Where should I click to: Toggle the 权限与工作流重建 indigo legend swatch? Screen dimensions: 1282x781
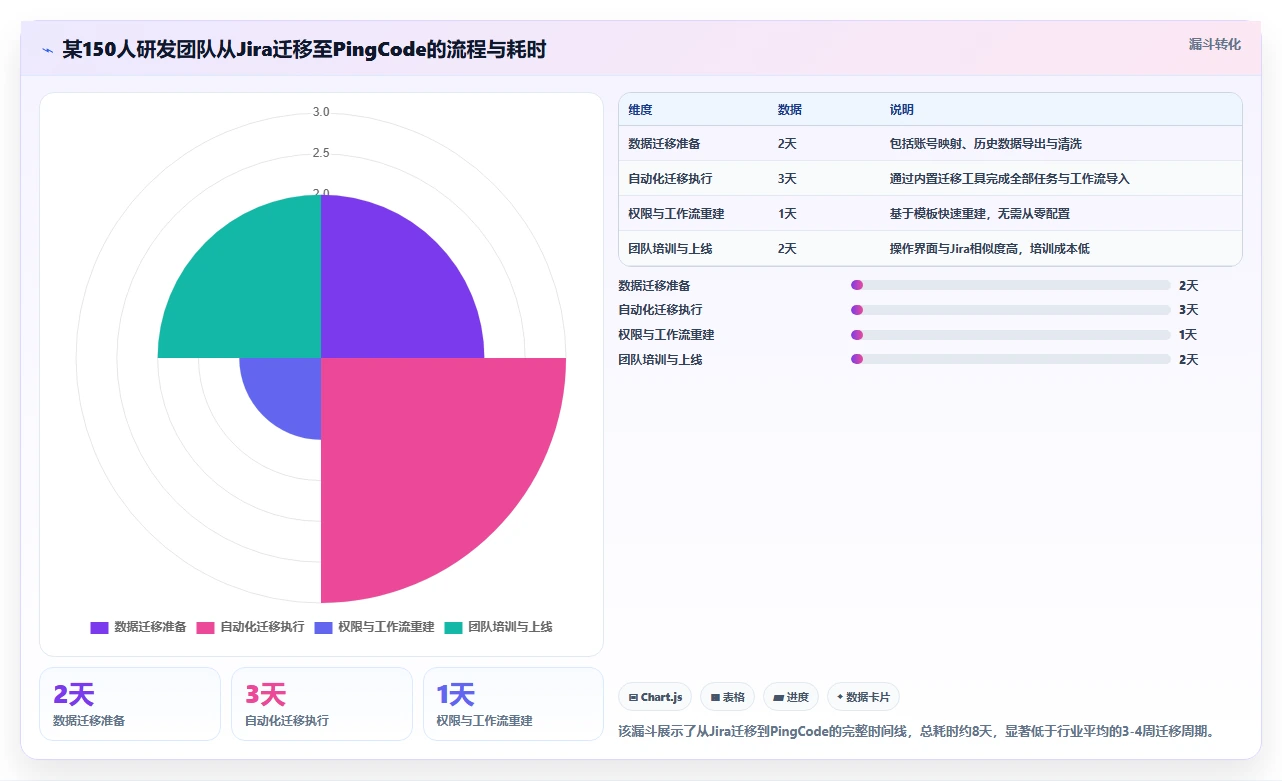point(323,628)
